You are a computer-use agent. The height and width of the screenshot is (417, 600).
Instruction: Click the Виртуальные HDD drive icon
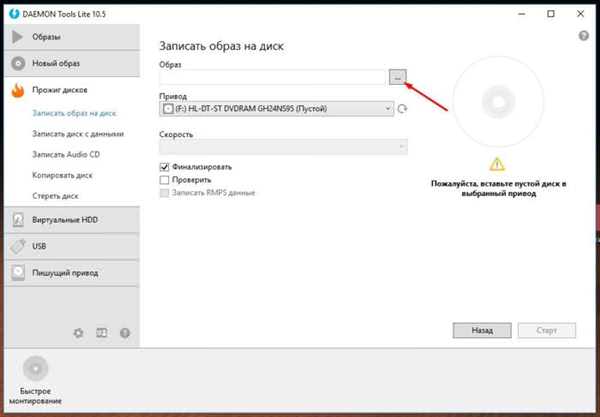pyautogui.click(x=18, y=220)
